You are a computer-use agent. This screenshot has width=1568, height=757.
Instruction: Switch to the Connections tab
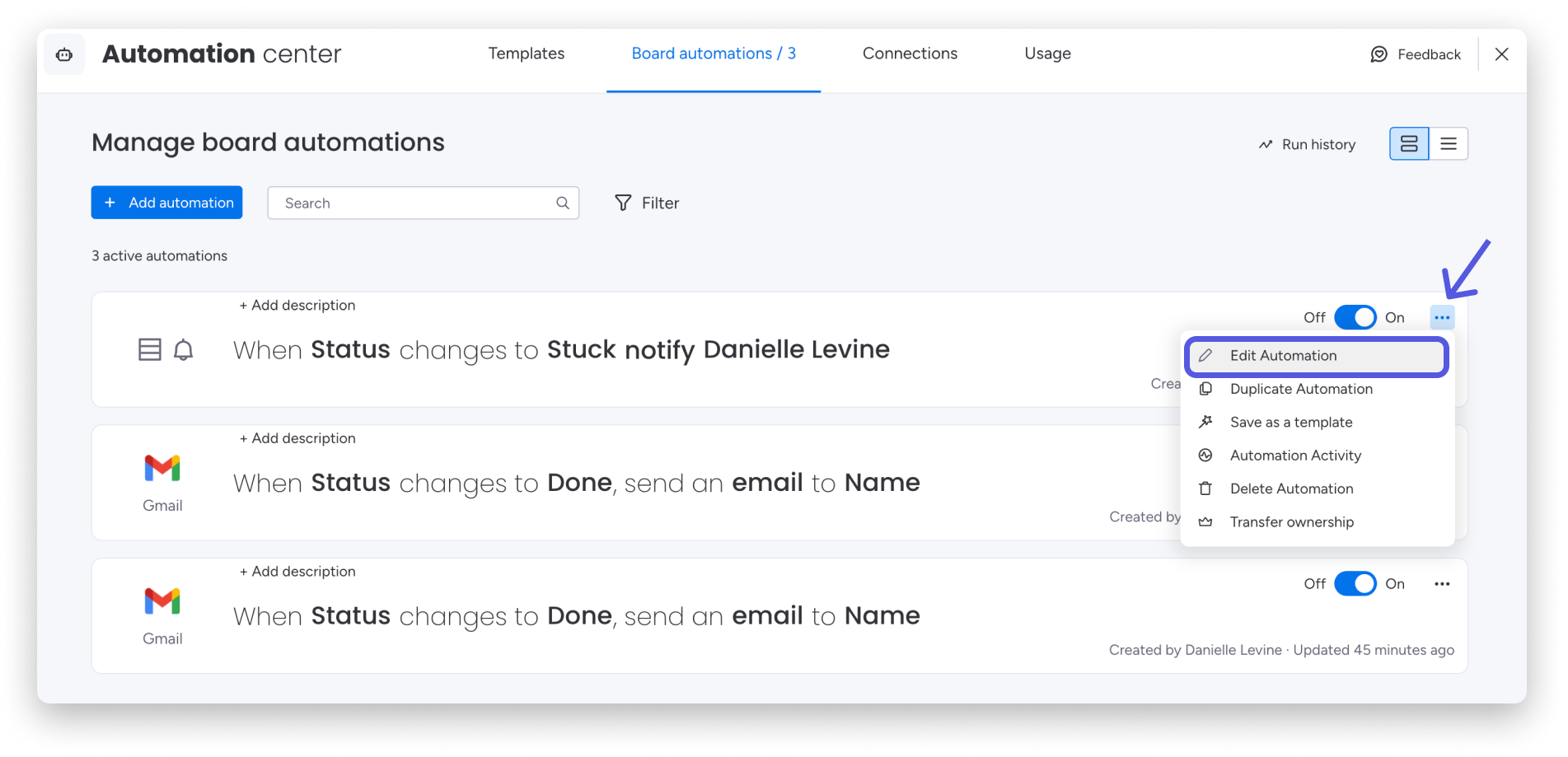pos(910,54)
